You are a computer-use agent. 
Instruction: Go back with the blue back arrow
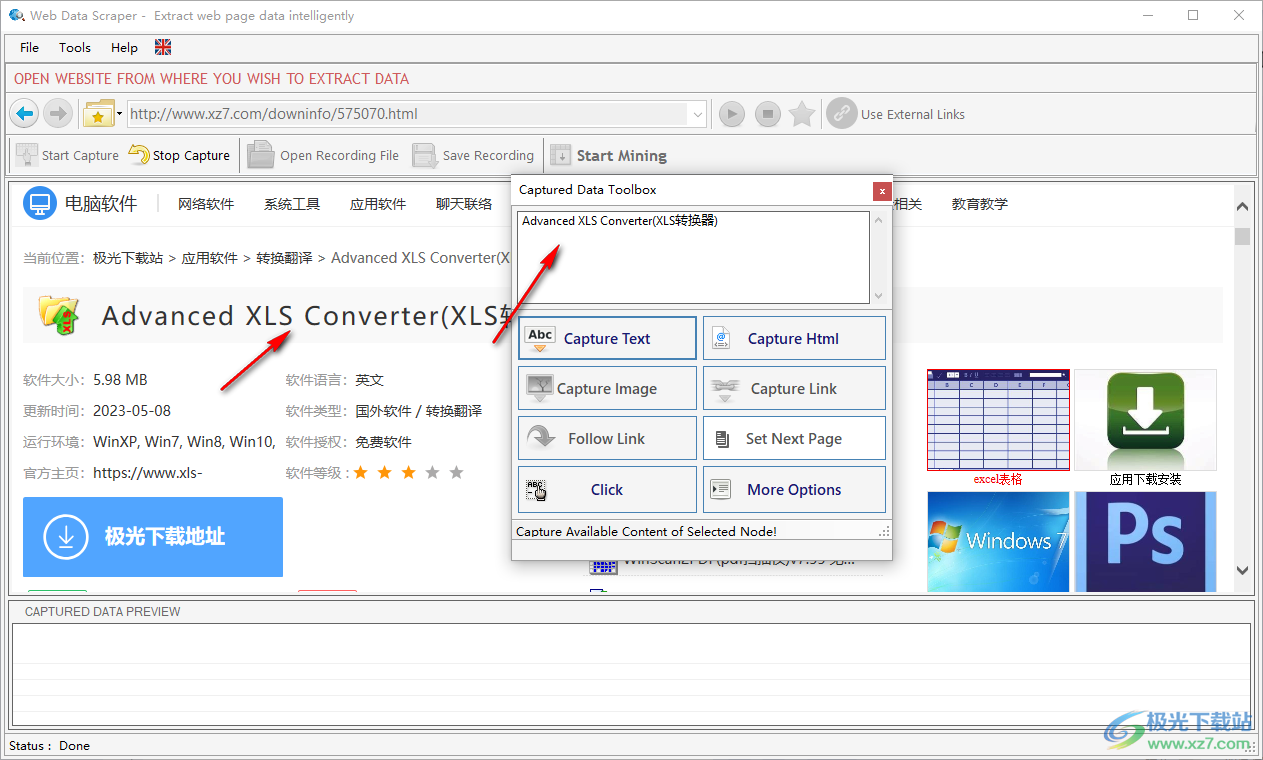coord(26,114)
